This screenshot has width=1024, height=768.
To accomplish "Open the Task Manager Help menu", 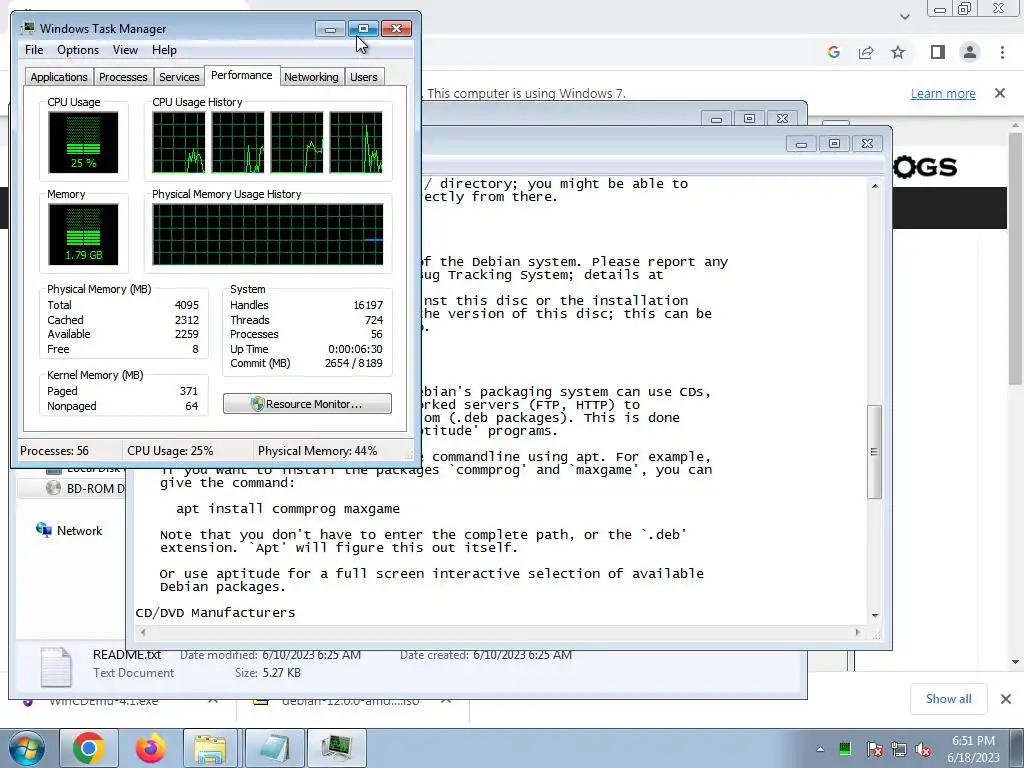I will click(164, 50).
